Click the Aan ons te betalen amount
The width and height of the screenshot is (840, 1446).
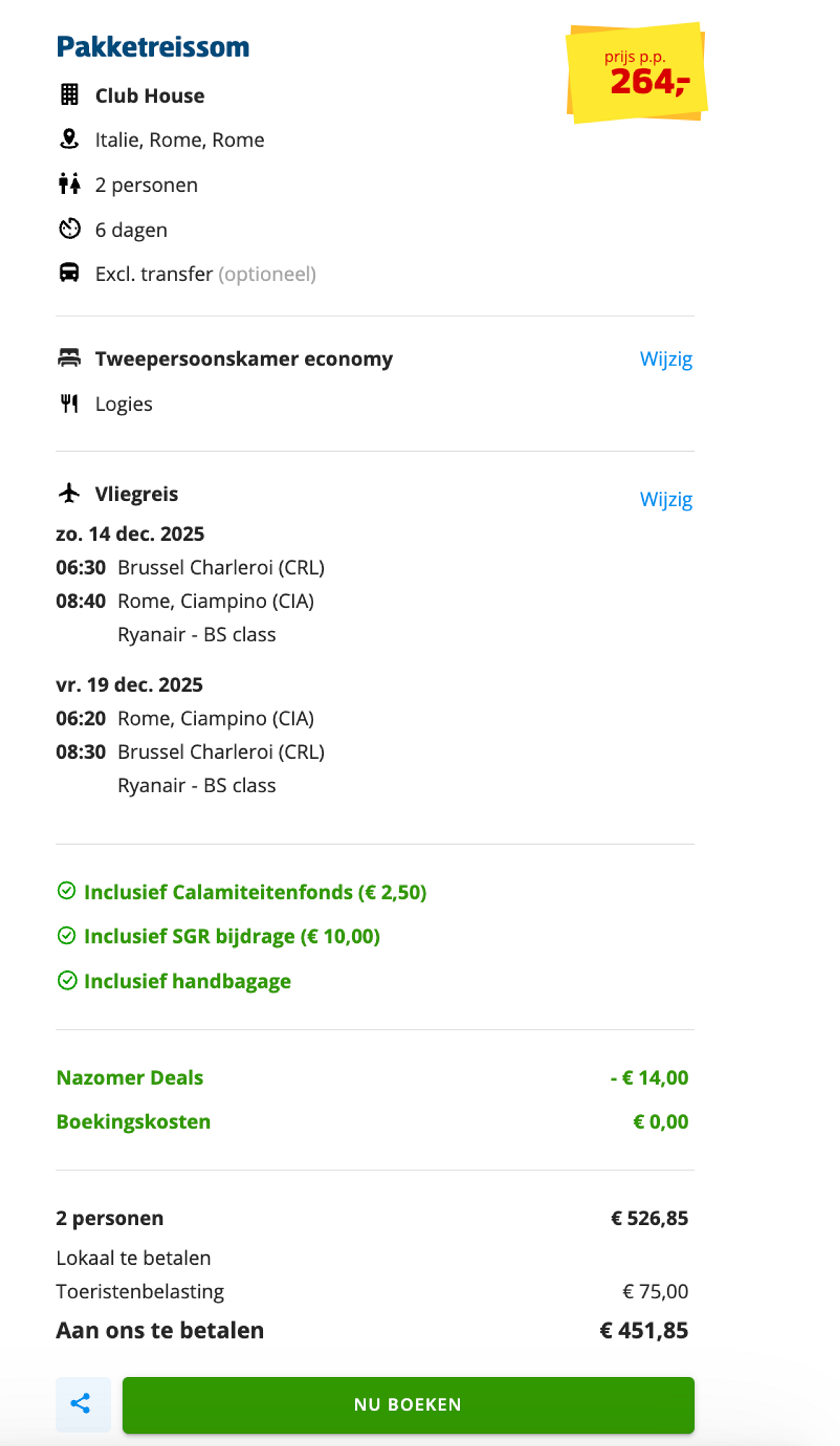point(643,1330)
